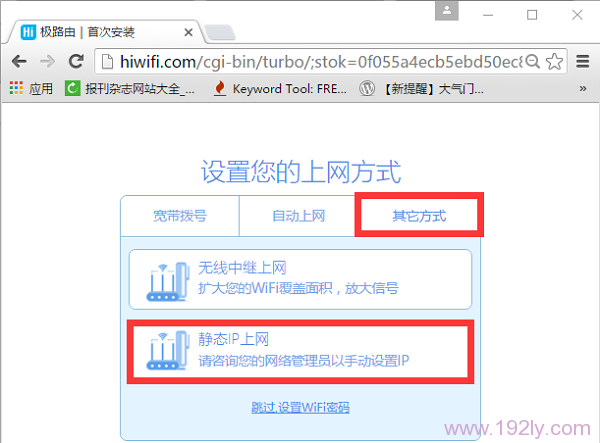Open the Chrome hamburger menu

click(x=583, y=60)
